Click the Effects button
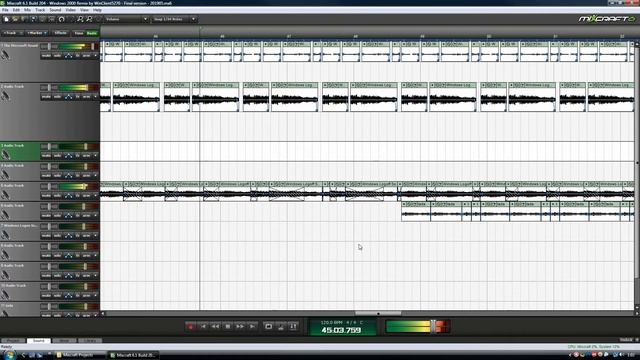This screenshot has height=360, width=640. tap(60, 33)
